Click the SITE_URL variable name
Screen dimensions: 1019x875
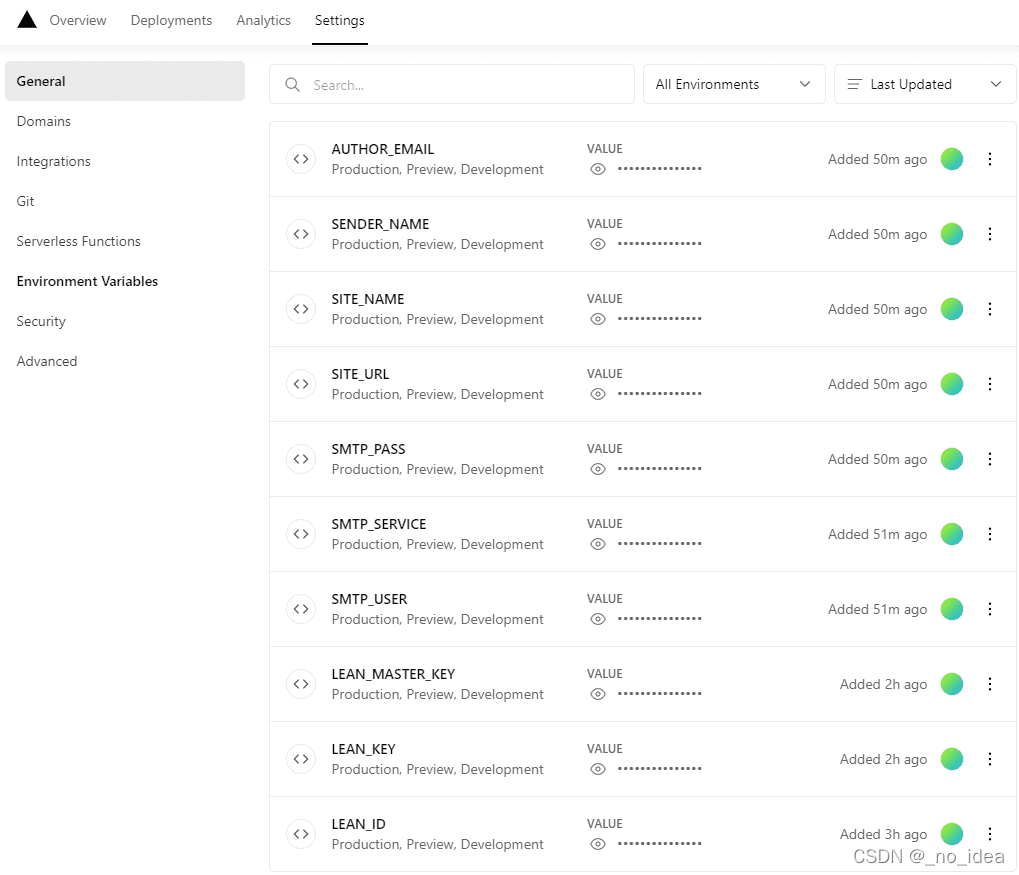click(x=360, y=374)
